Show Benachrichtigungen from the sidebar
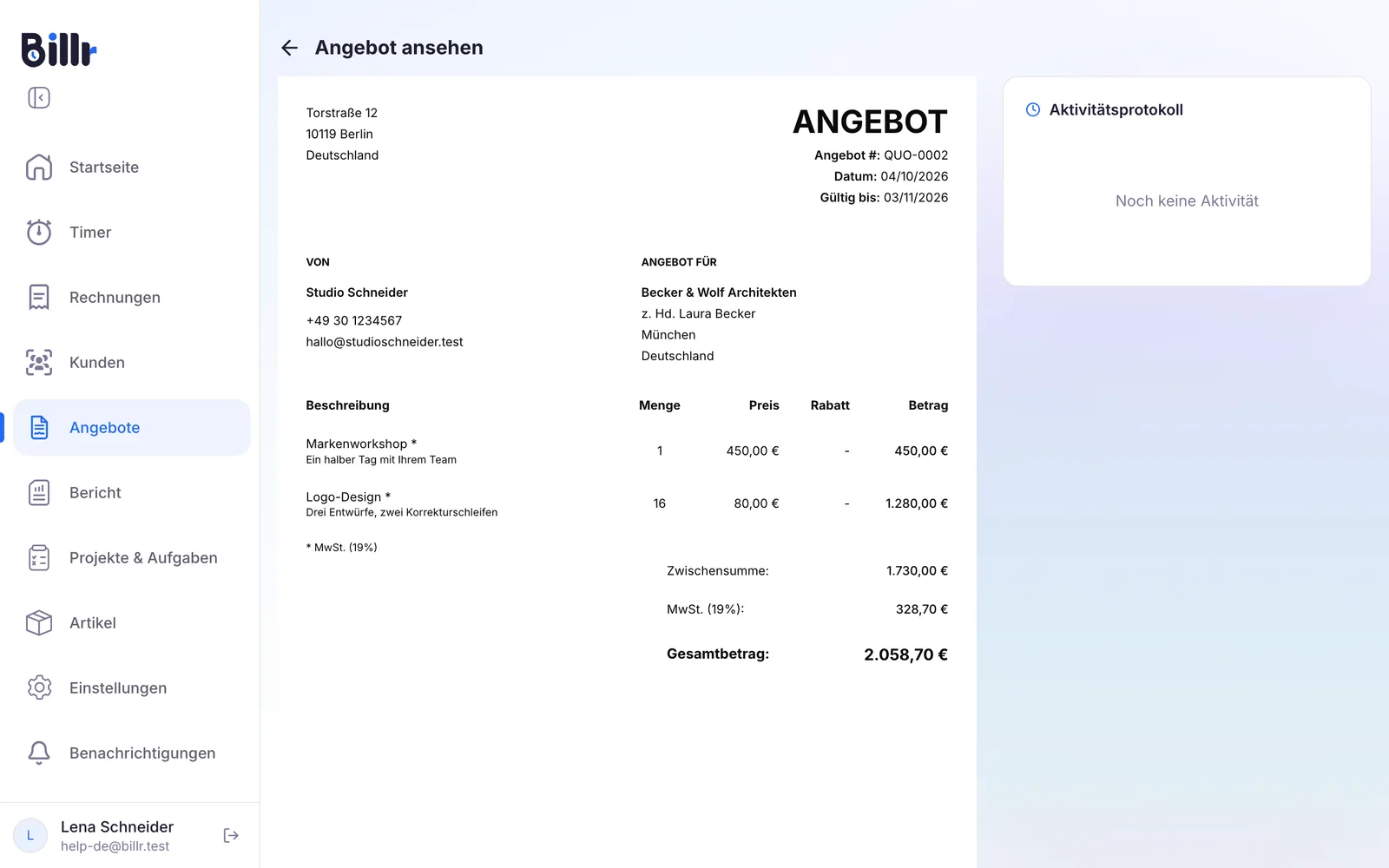 pos(132,753)
